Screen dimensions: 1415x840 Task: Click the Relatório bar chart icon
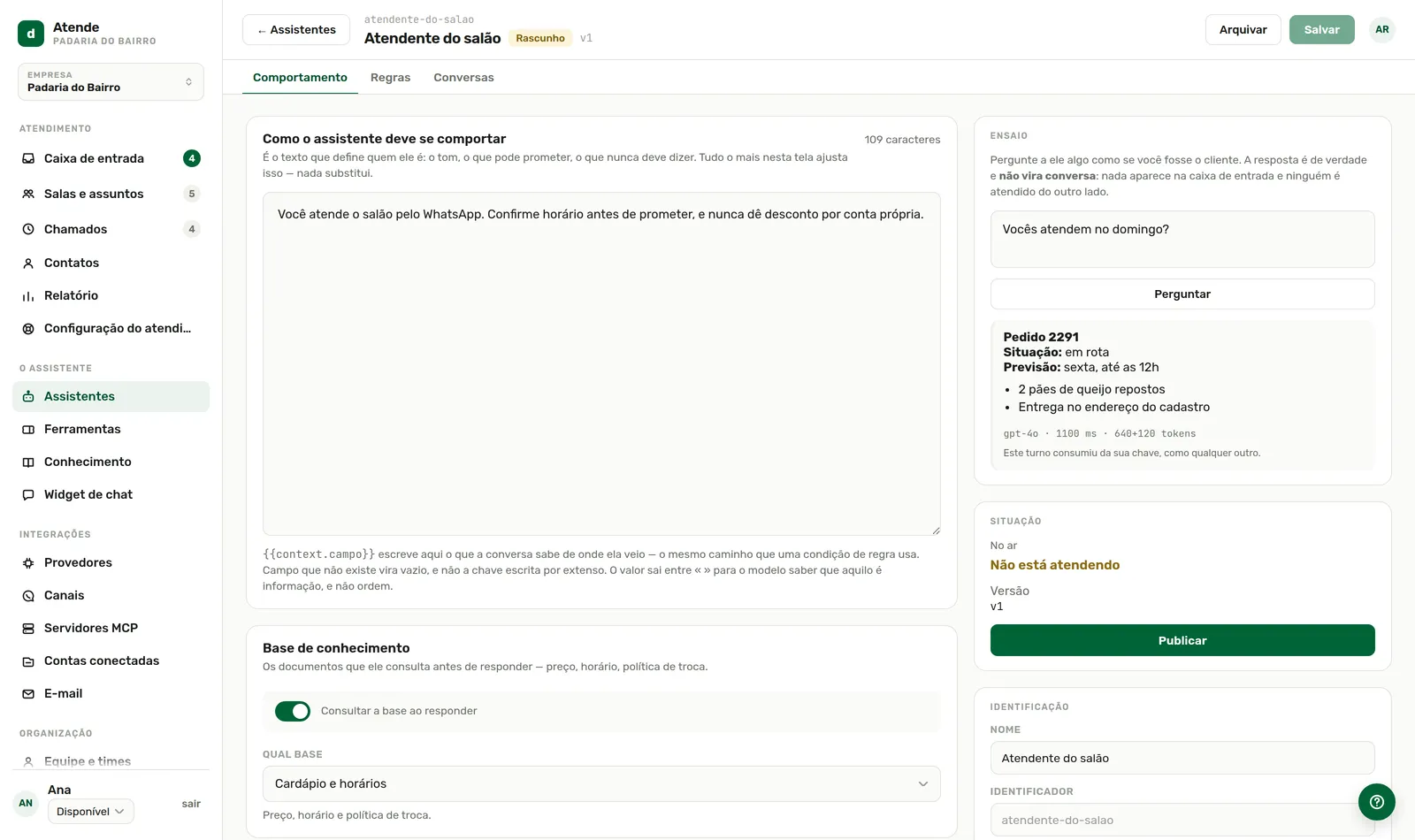pos(28,295)
